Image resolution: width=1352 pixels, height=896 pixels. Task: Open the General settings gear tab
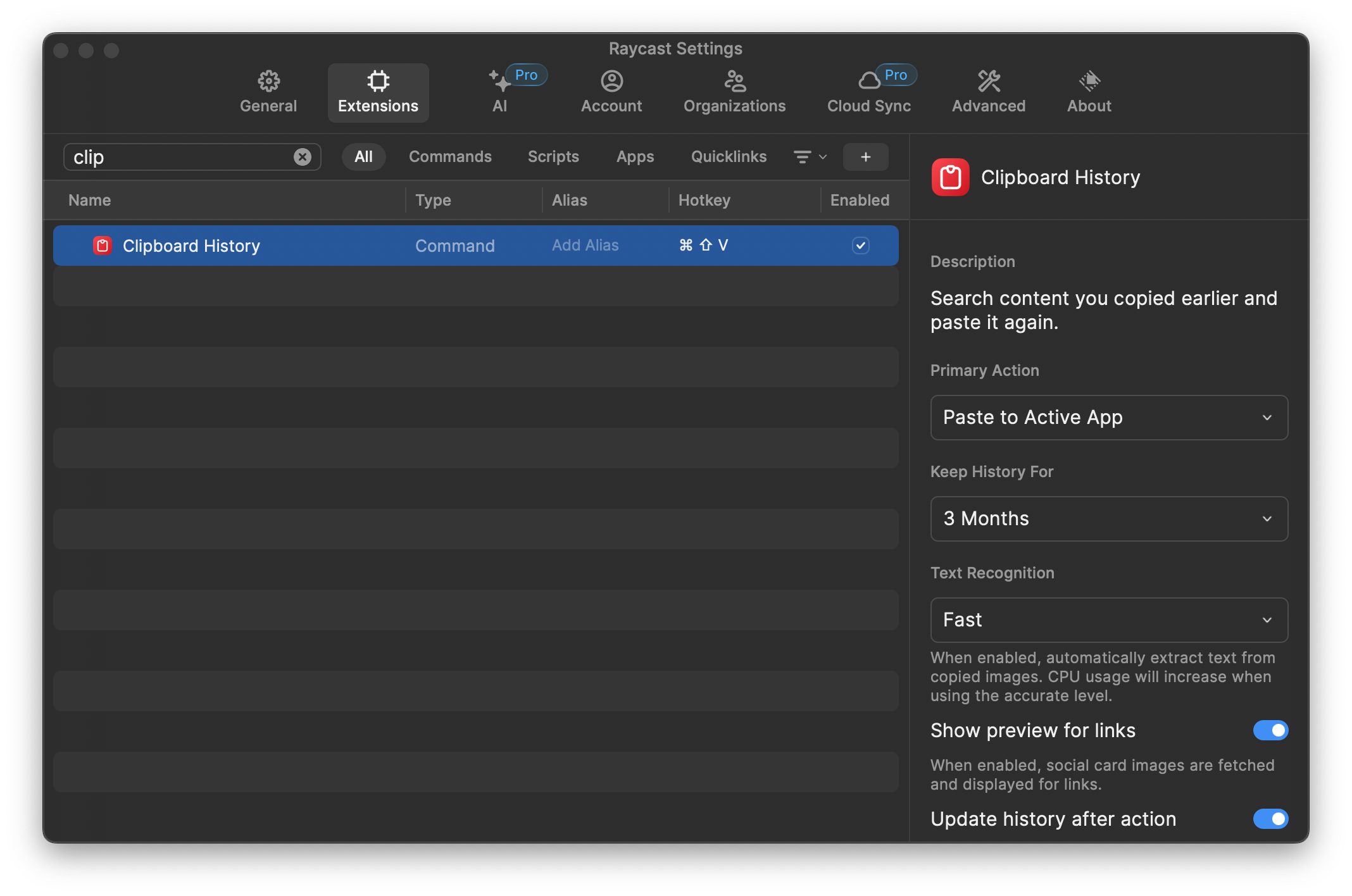(268, 92)
